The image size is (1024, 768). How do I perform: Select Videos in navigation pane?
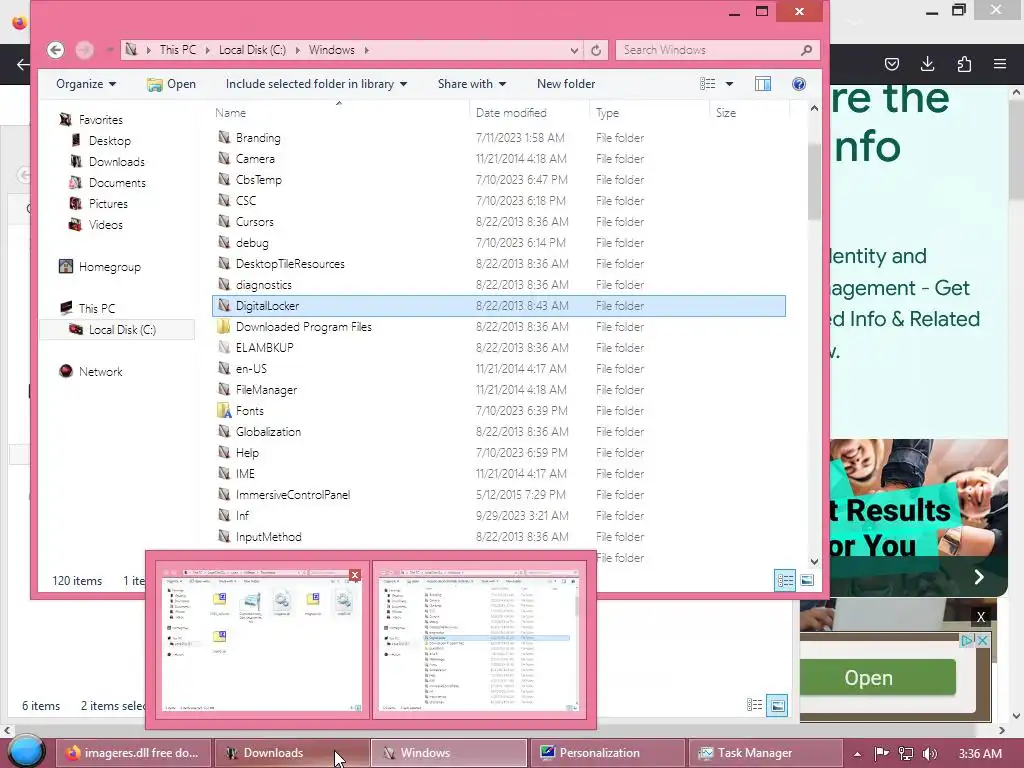105,224
